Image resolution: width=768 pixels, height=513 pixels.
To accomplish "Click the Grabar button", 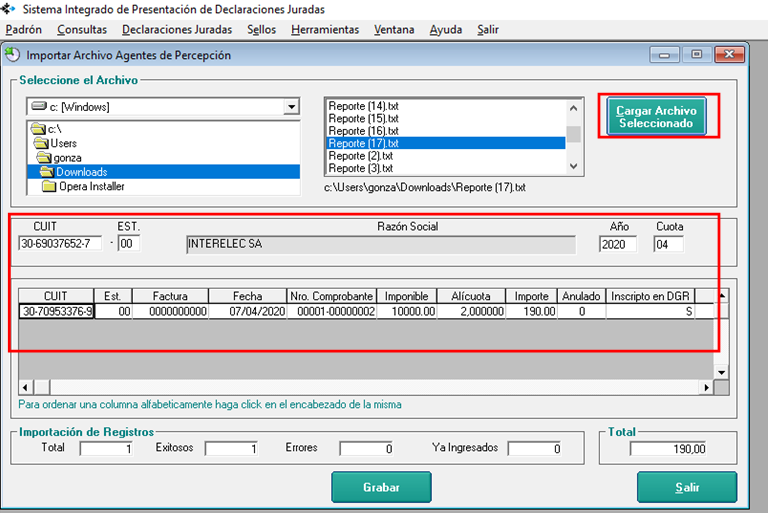I will click(x=381, y=488).
